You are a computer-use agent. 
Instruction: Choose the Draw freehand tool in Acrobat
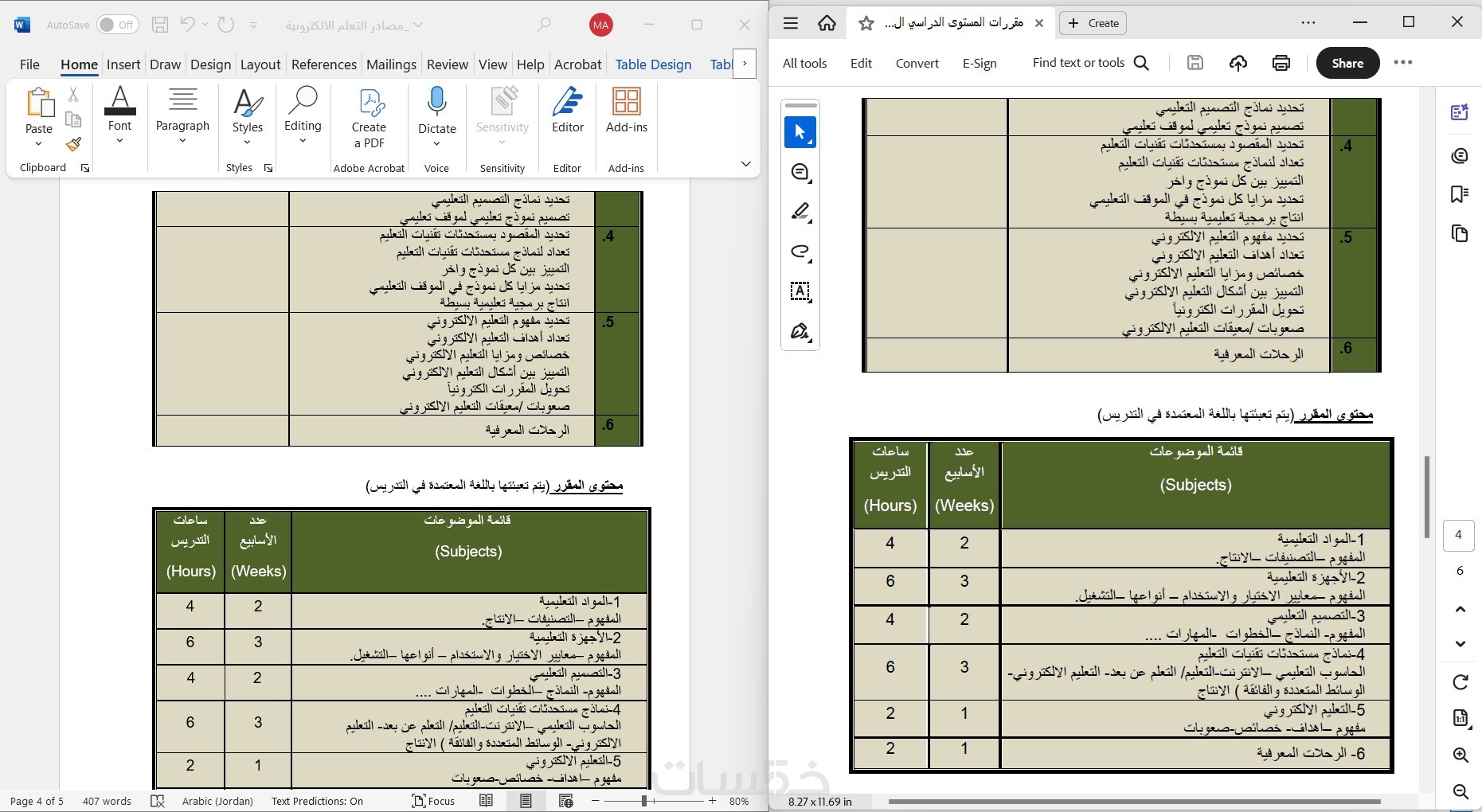[800, 252]
